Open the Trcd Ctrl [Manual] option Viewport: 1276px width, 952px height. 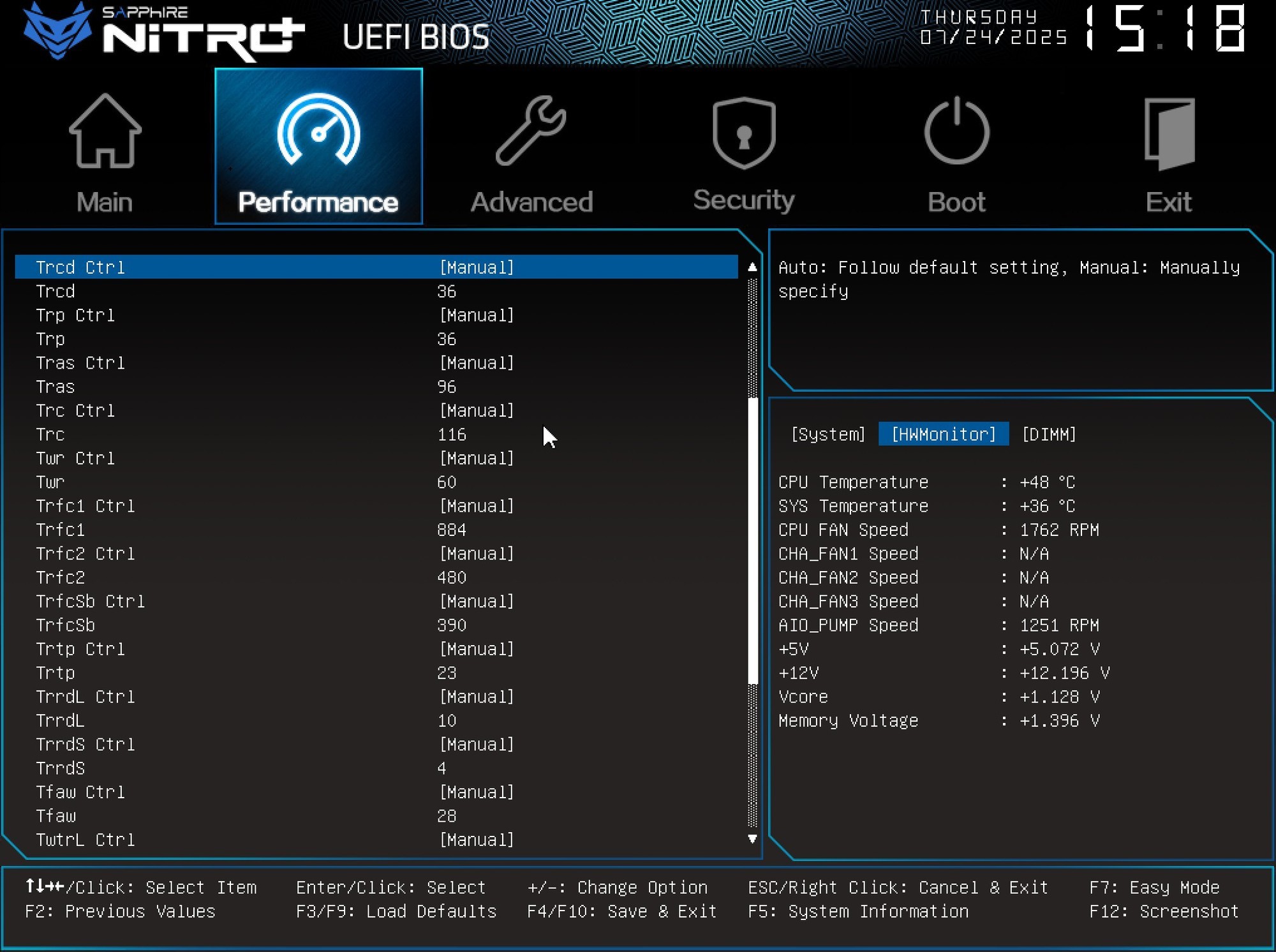pos(476,267)
